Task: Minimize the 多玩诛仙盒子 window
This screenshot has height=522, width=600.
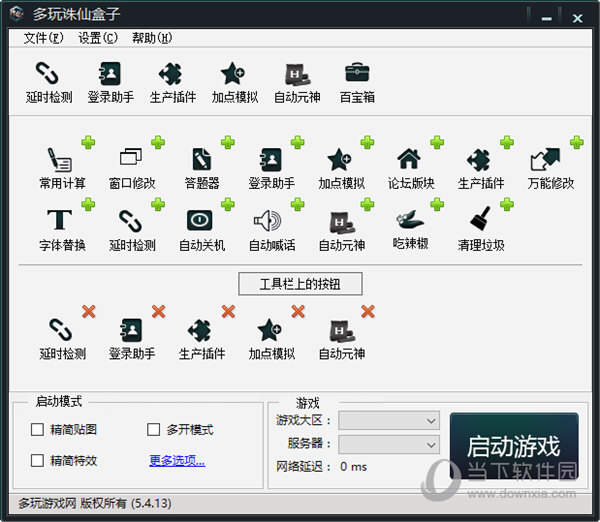Action: pyautogui.click(x=547, y=18)
